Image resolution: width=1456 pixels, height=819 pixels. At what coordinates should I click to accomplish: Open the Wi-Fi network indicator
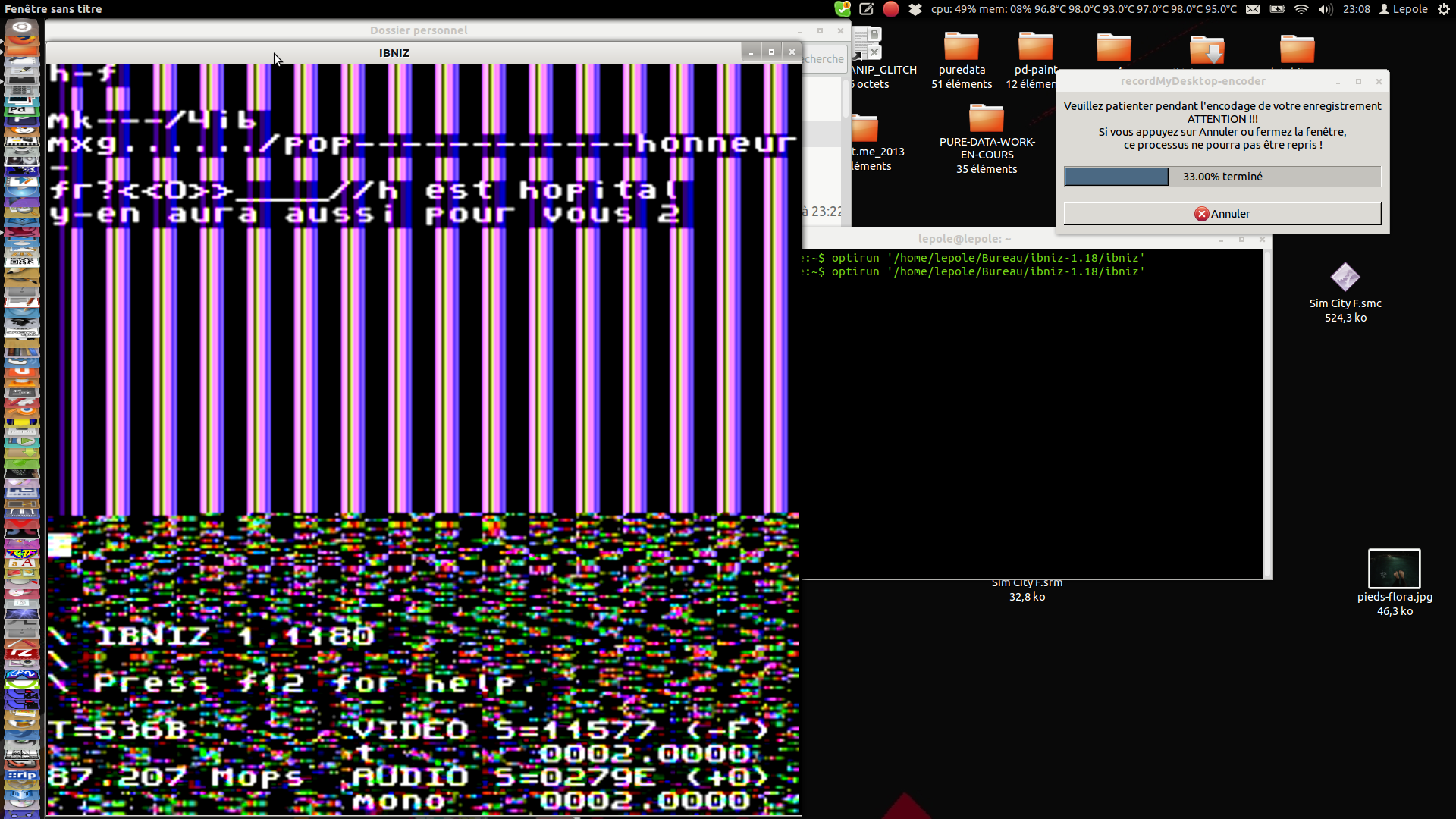(1301, 9)
